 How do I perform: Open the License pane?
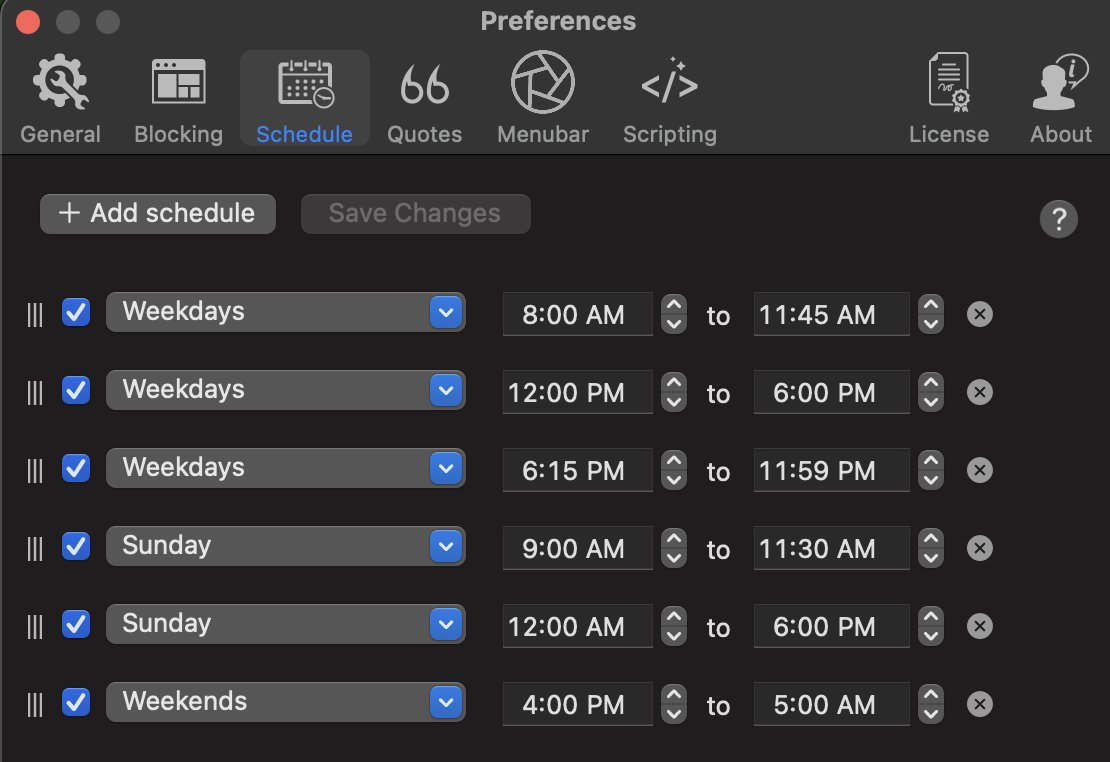coord(949,99)
